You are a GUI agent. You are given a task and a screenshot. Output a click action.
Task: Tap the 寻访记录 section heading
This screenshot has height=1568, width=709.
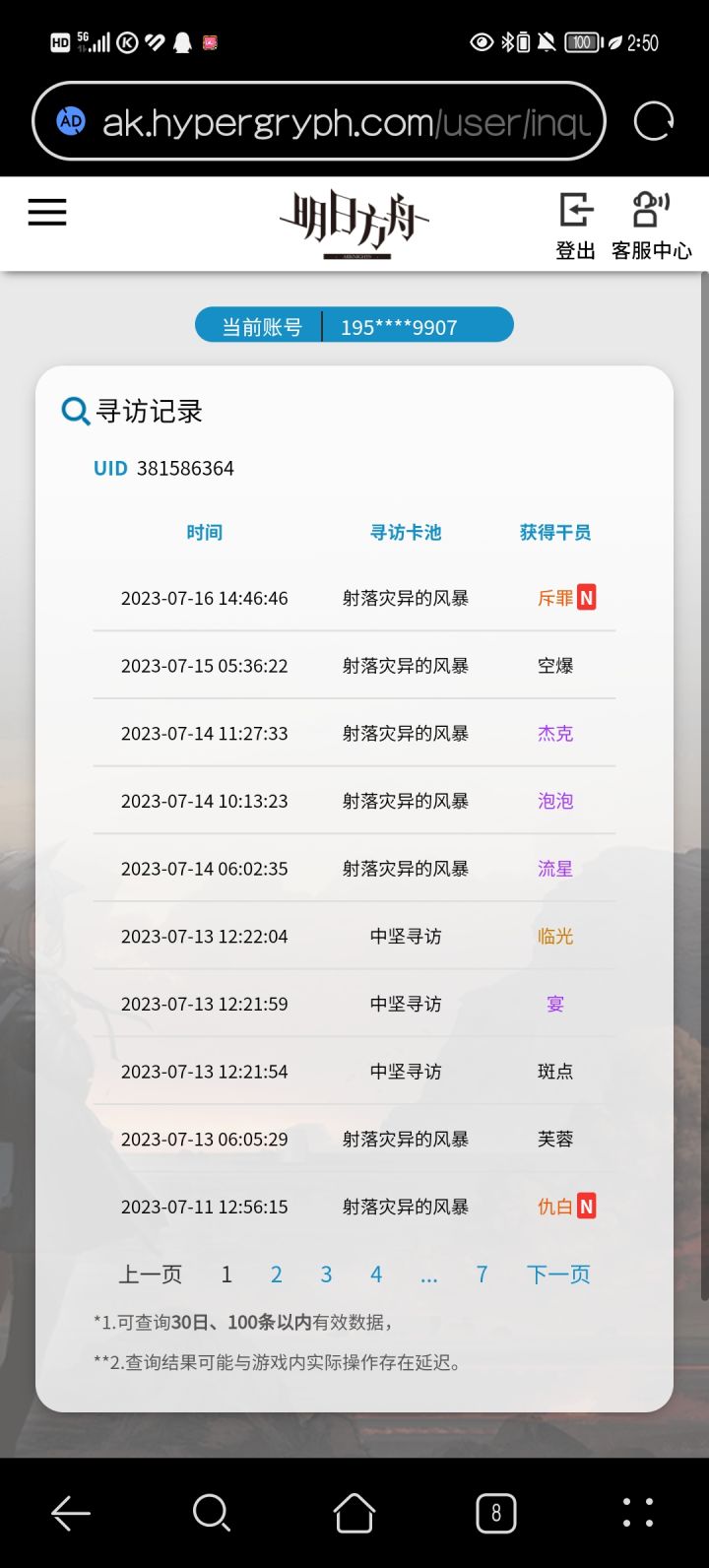coord(150,411)
